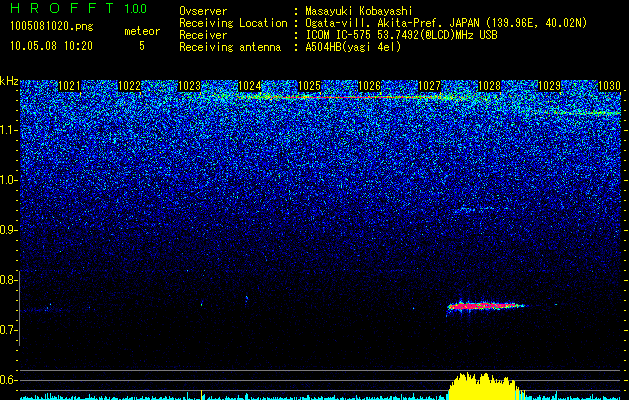Click the 0.7 frequency axis label
629x400 pixels.
click(8, 330)
